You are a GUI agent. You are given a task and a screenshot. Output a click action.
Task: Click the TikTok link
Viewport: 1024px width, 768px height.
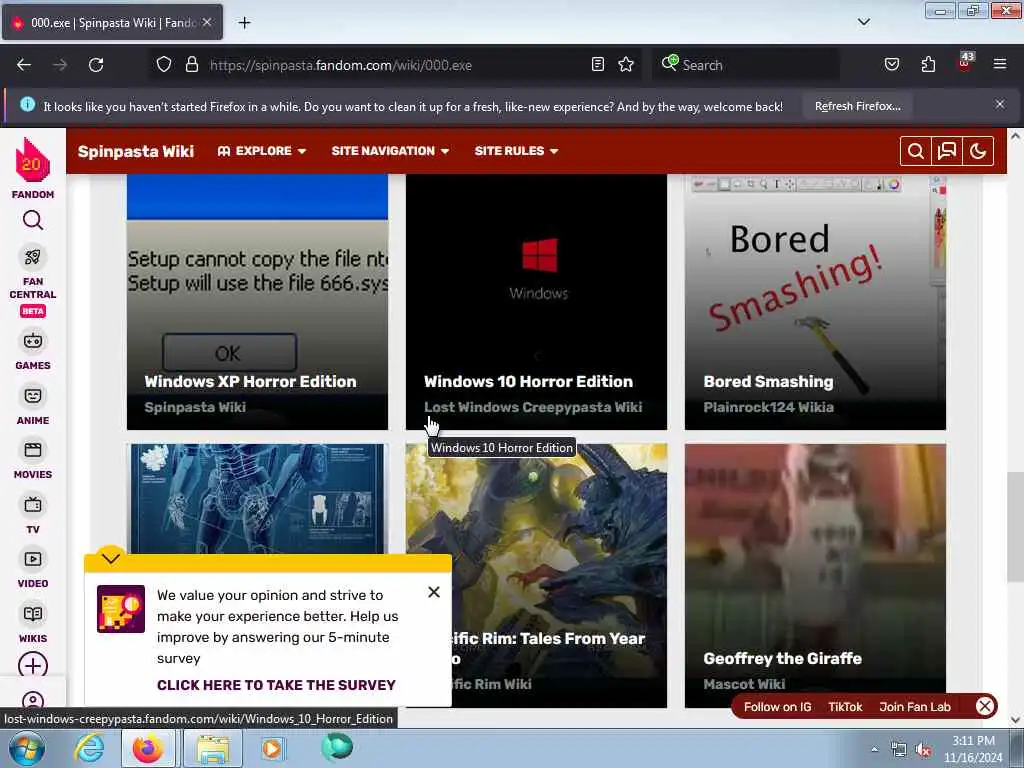click(x=845, y=707)
